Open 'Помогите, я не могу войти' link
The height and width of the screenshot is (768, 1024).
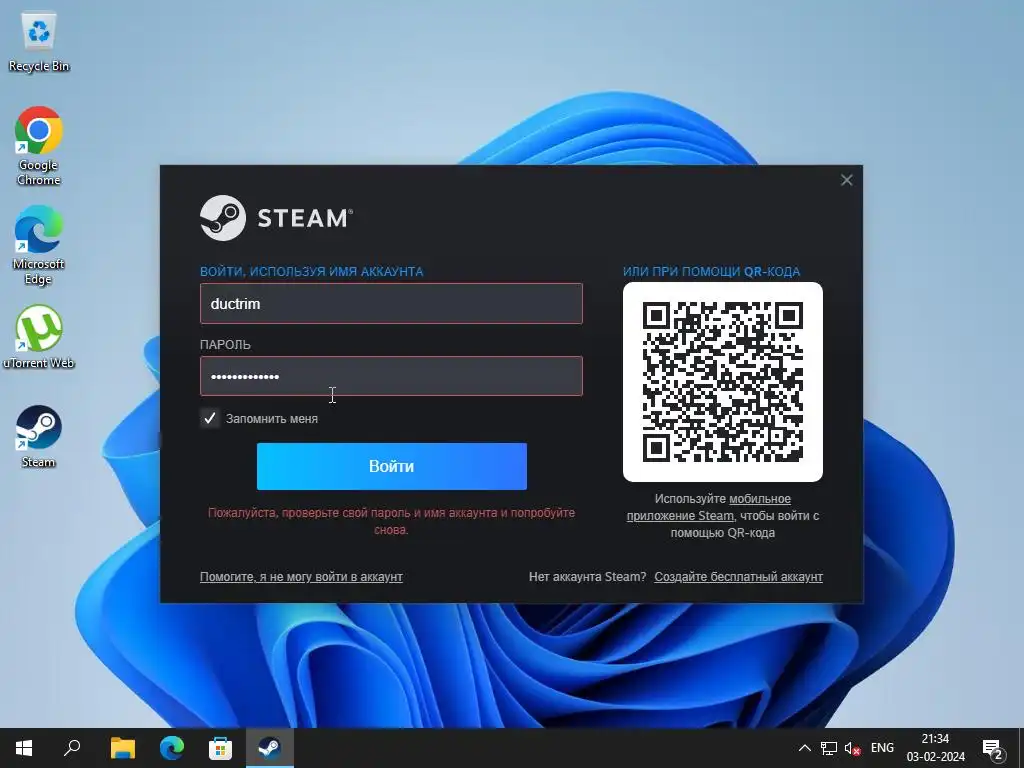click(301, 577)
